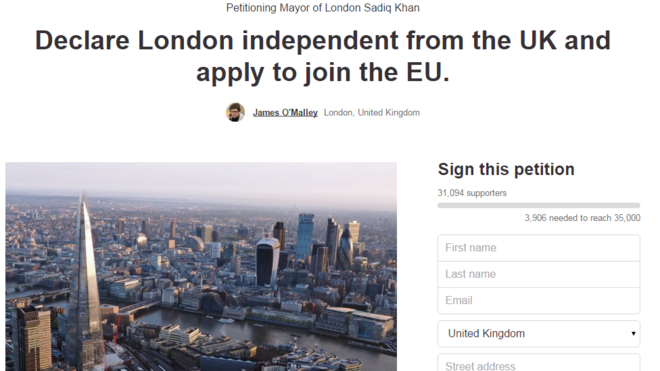Click the First name field
Screen dimensions: 660x371
click(539, 248)
